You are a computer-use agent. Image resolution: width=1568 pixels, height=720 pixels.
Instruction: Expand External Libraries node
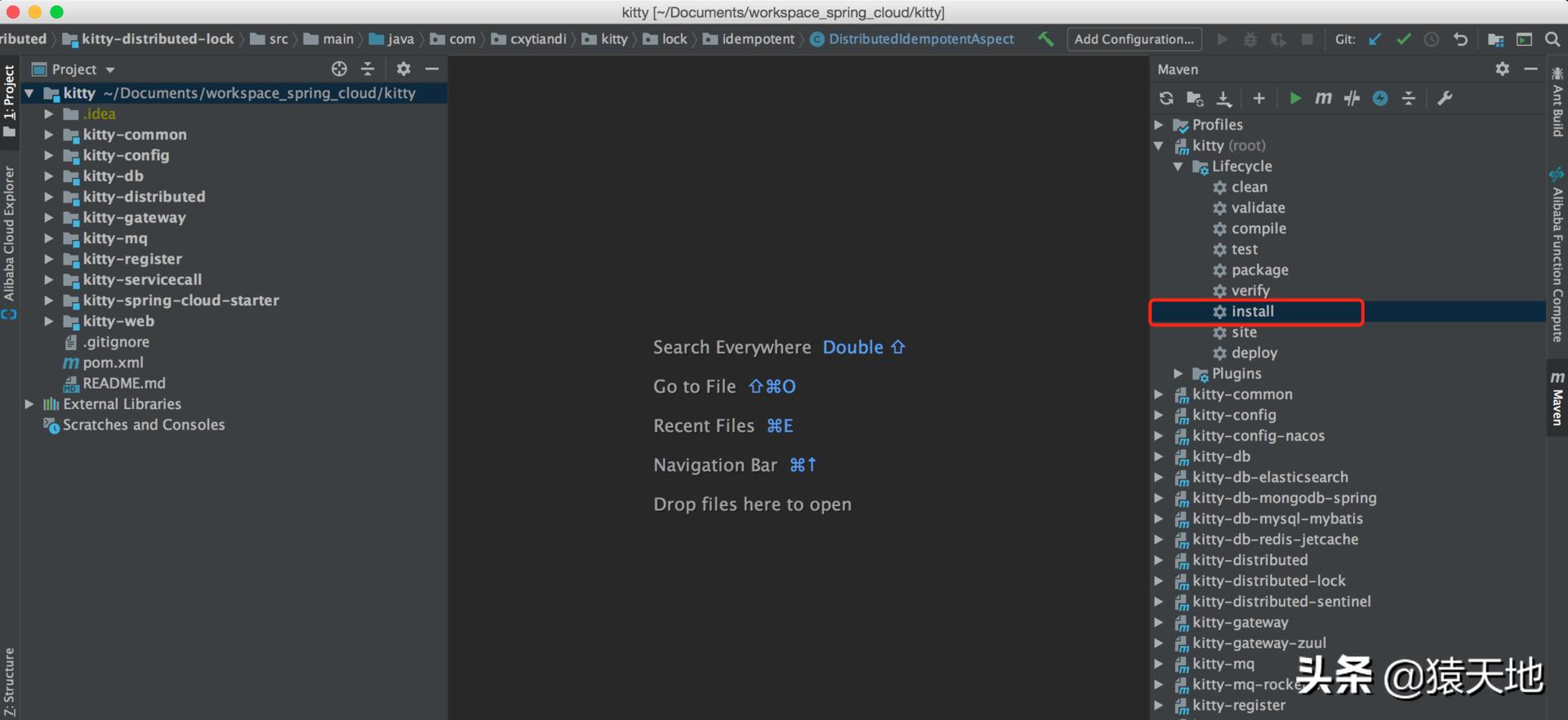tap(29, 404)
